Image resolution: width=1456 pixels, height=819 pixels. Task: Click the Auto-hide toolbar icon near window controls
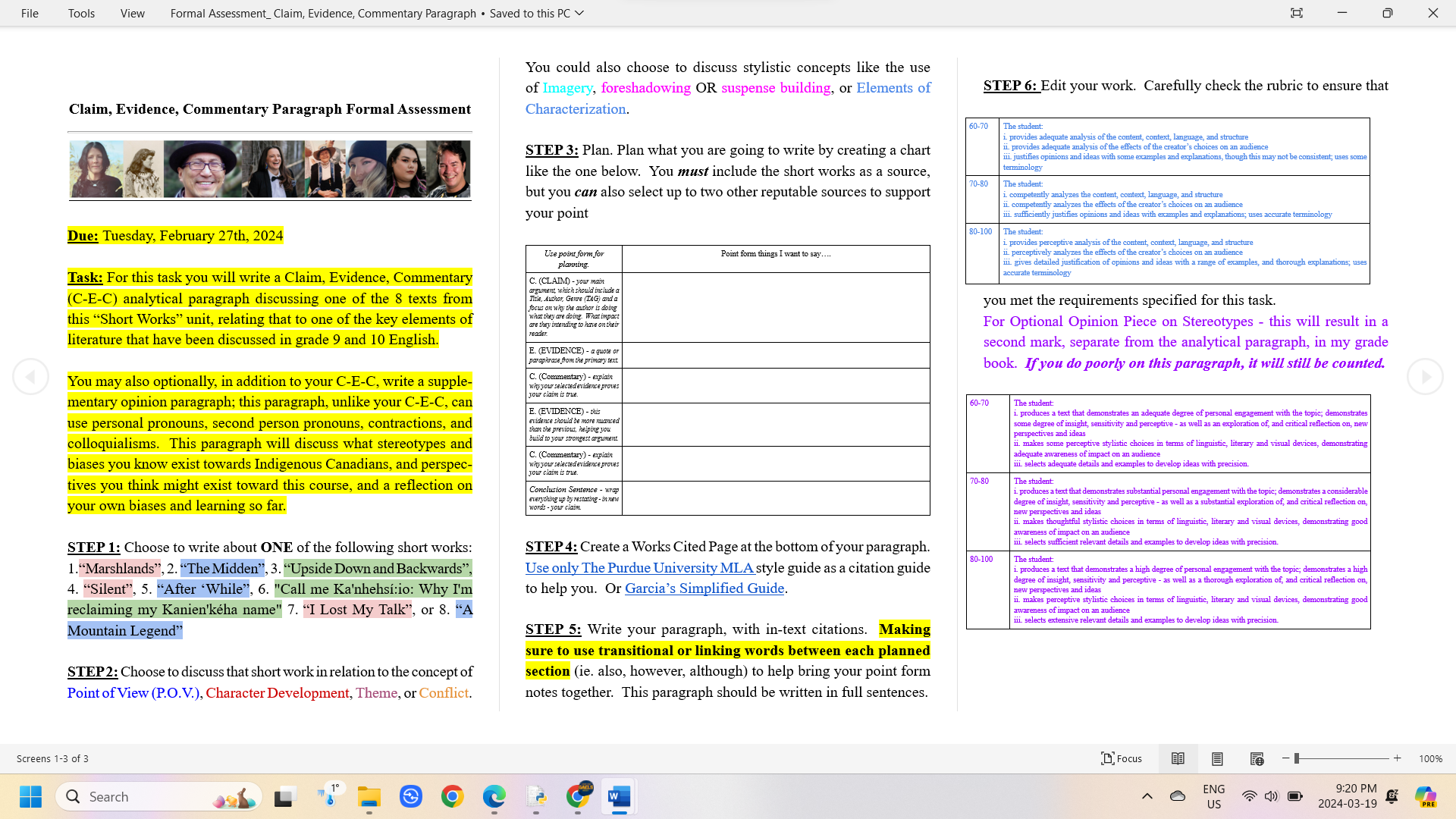coord(1297,13)
